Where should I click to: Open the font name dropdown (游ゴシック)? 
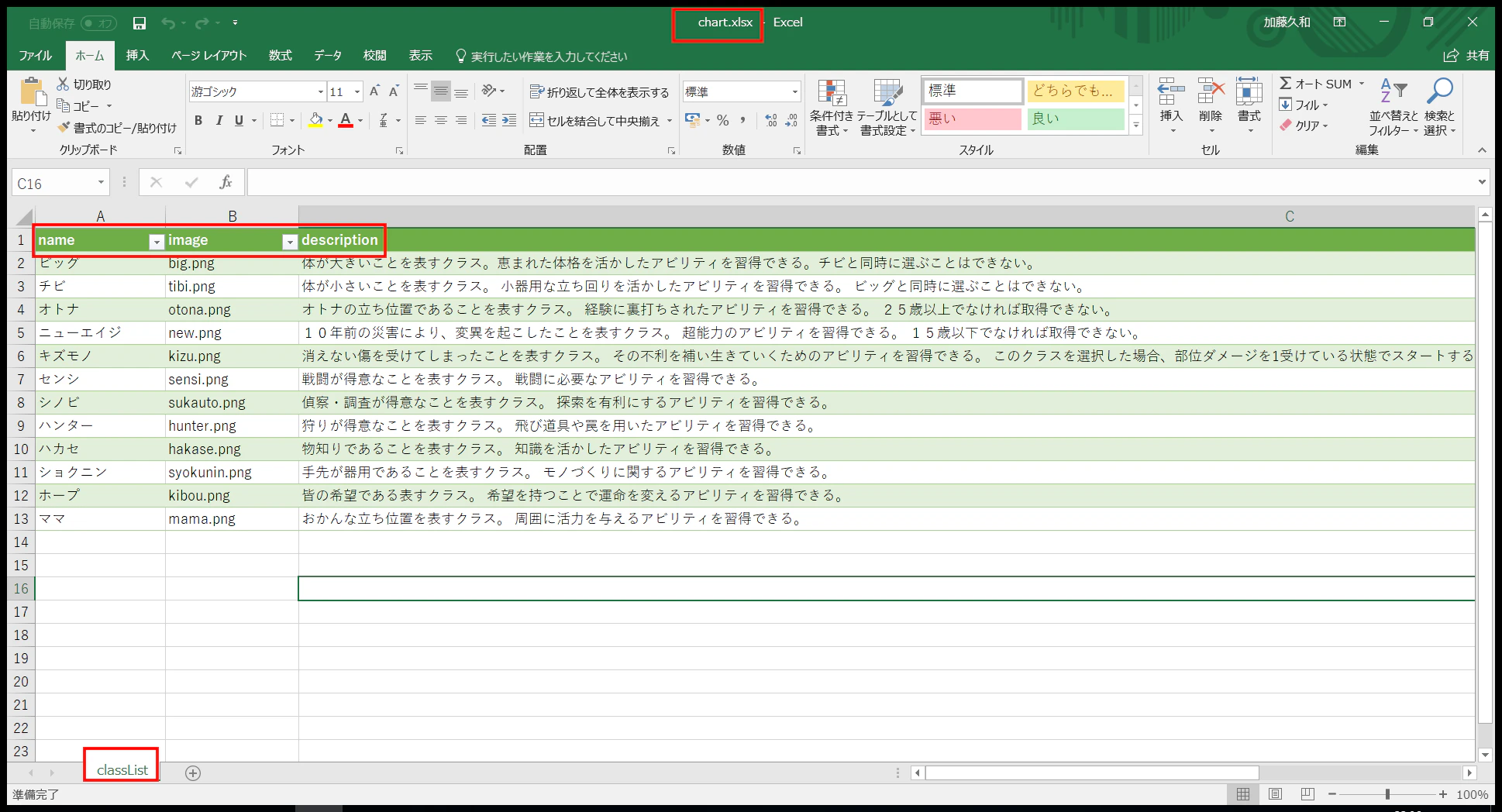click(320, 92)
